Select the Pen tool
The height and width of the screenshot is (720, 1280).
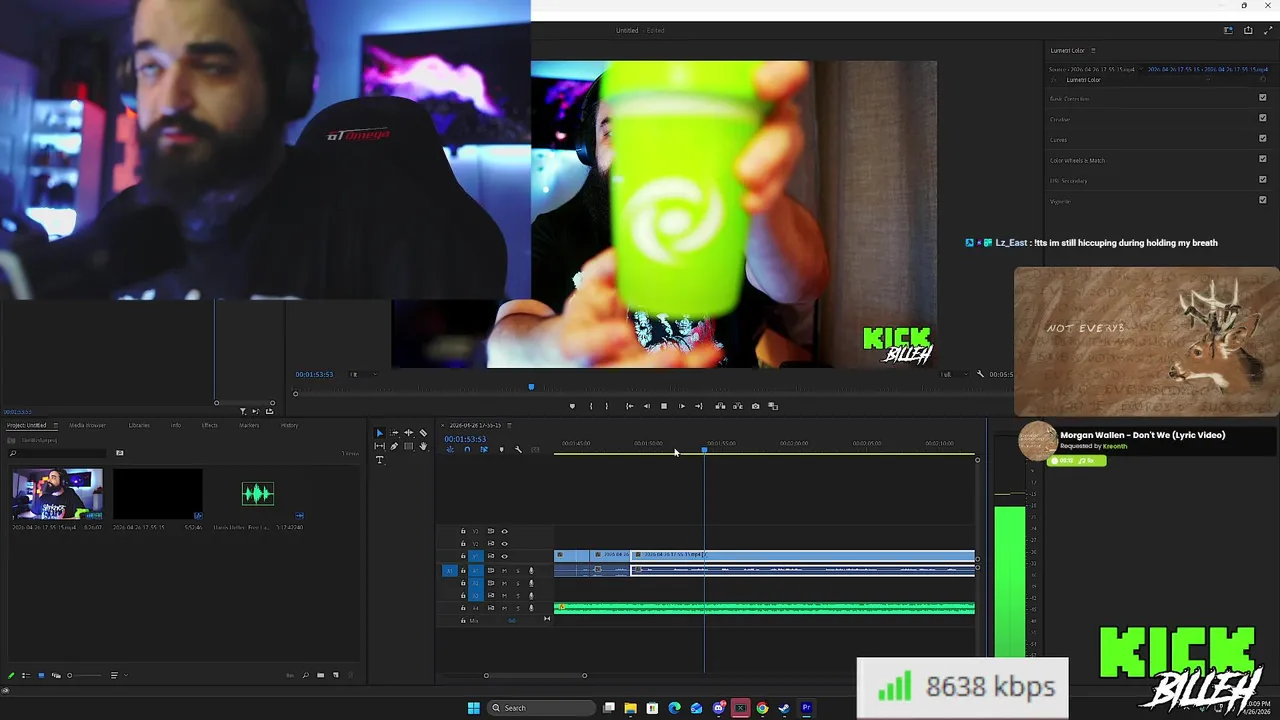(x=394, y=446)
